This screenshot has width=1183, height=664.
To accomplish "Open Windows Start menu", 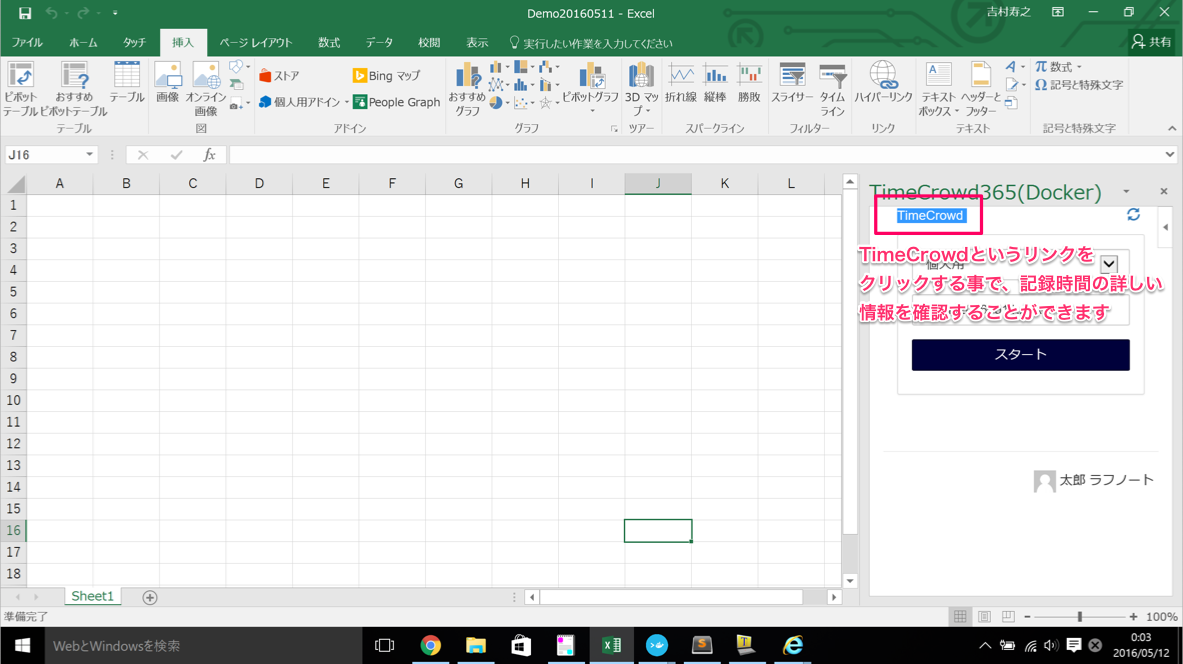I will 22,646.
